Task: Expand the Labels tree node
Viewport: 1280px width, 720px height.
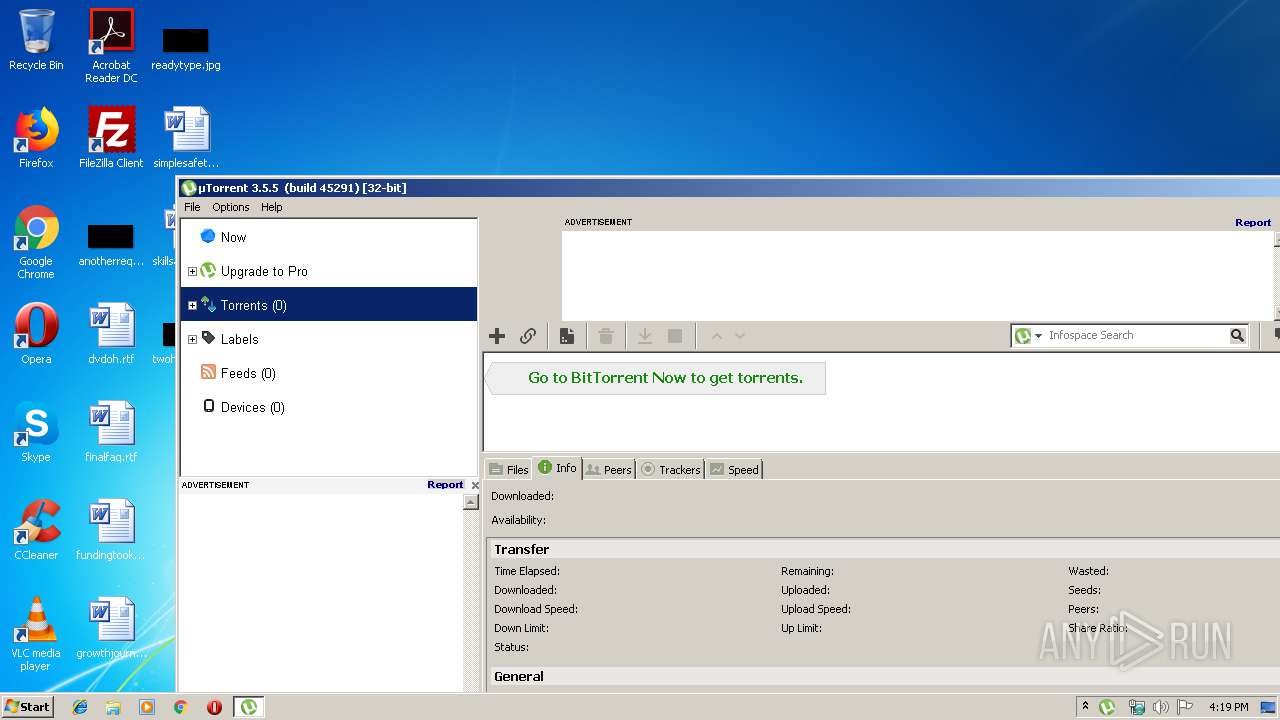Action: tap(192, 339)
